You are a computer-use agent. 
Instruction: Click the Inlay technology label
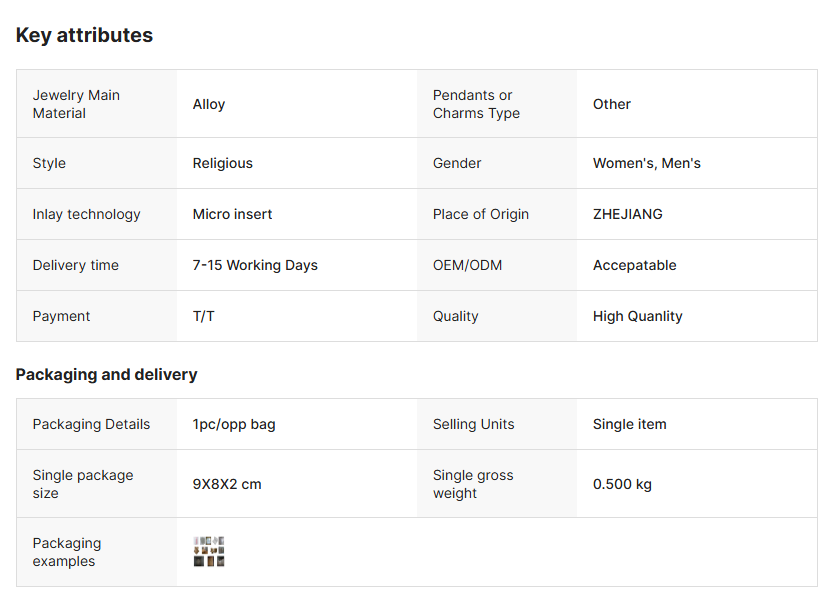86,214
